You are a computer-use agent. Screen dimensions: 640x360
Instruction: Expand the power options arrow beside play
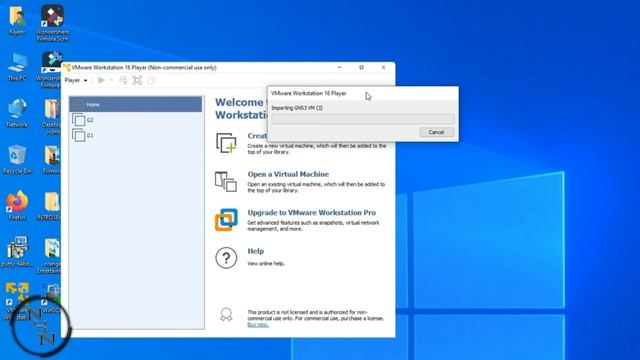111,80
